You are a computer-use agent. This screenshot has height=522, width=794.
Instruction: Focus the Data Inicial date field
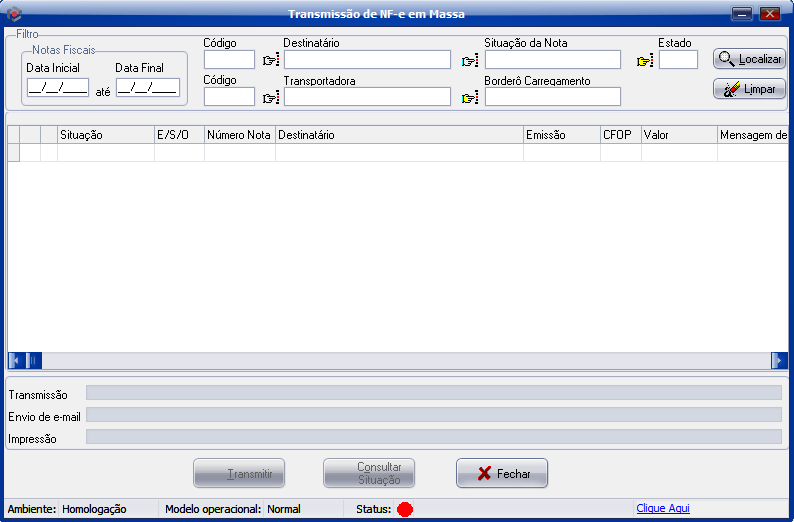click(58, 87)
